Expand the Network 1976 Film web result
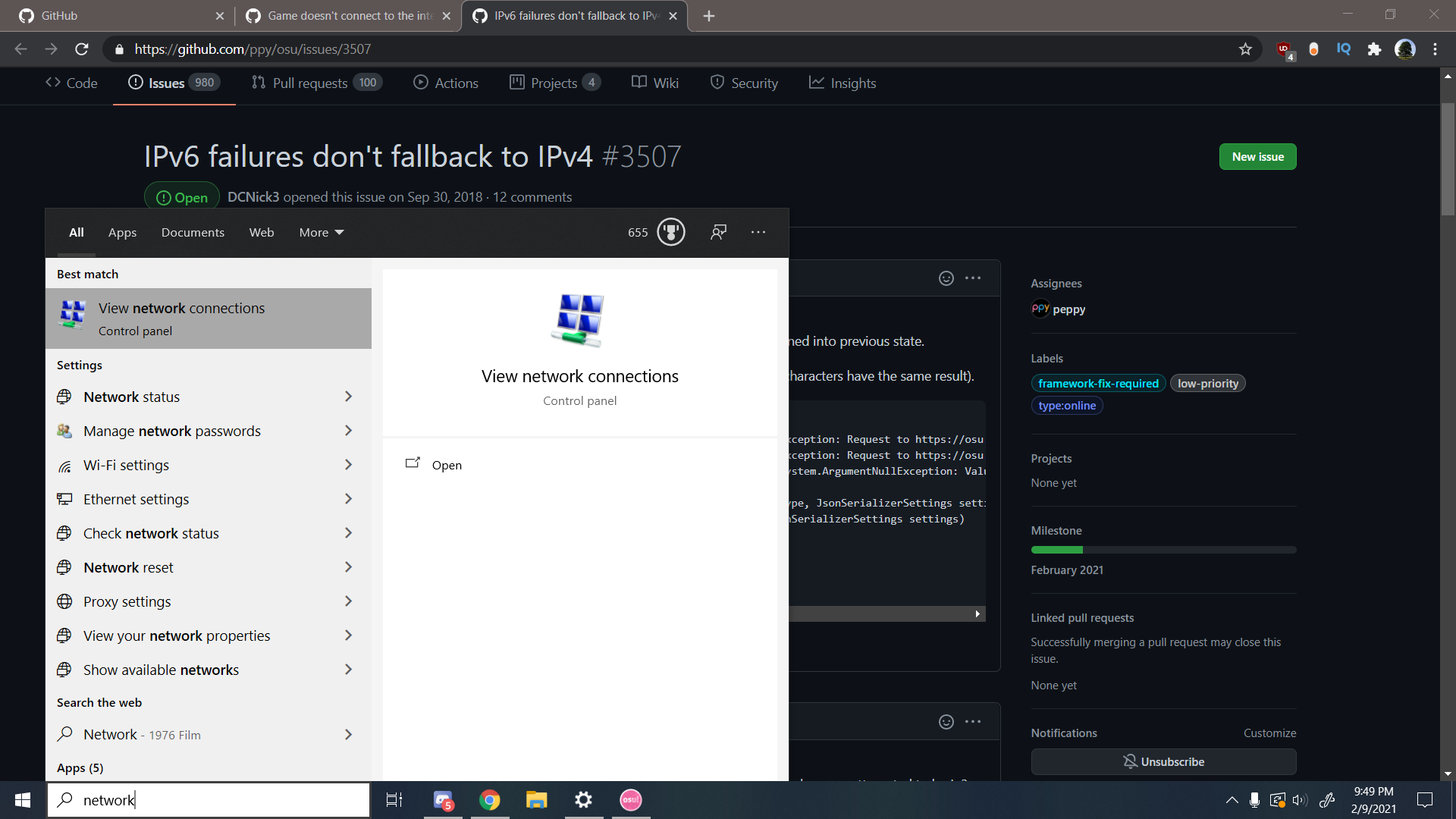 348,734
